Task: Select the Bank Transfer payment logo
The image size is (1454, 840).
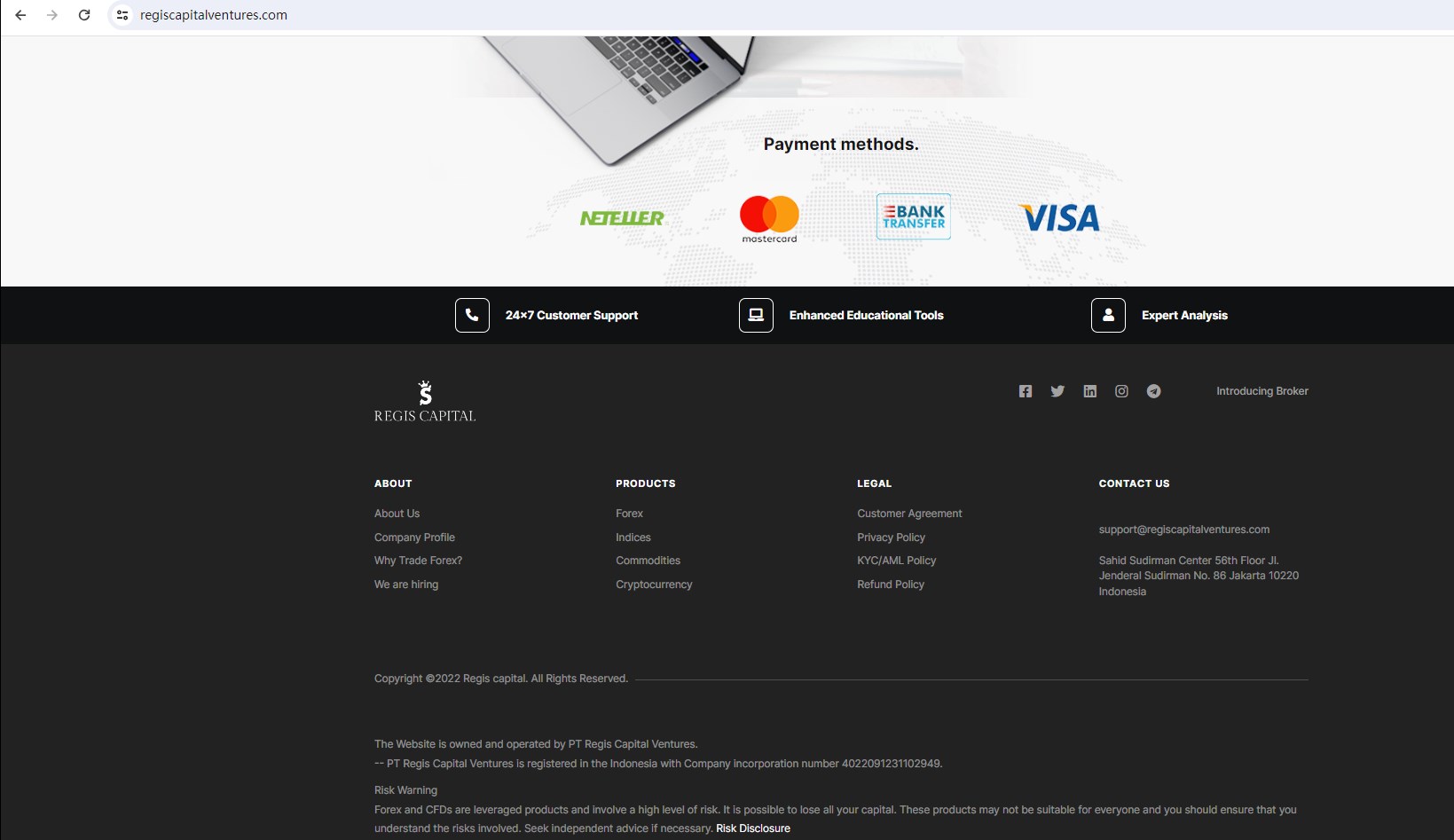Action: pyautogui.click(x=914, y=216)
